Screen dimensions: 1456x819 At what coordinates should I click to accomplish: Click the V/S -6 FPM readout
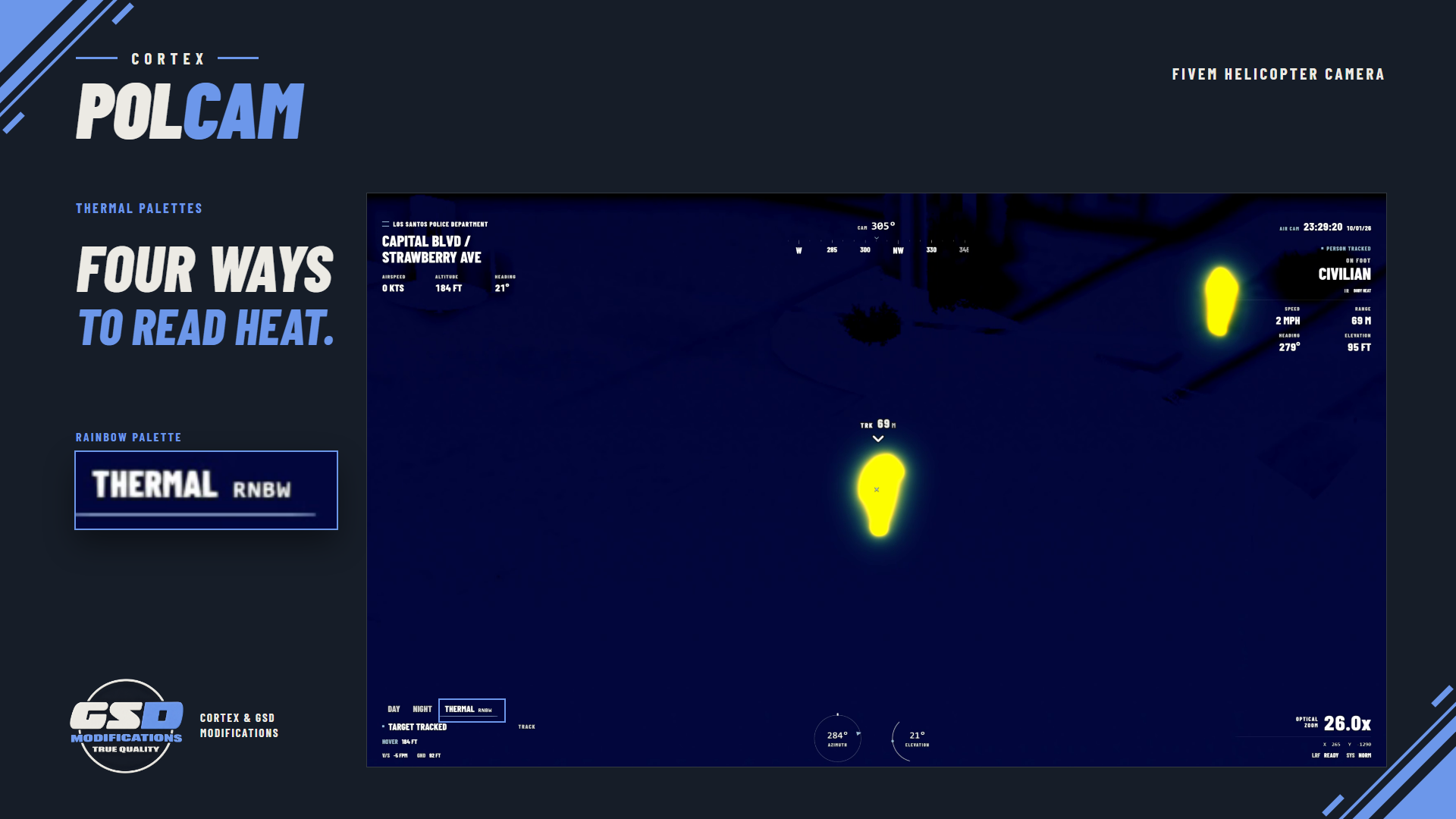pos(394,755)
